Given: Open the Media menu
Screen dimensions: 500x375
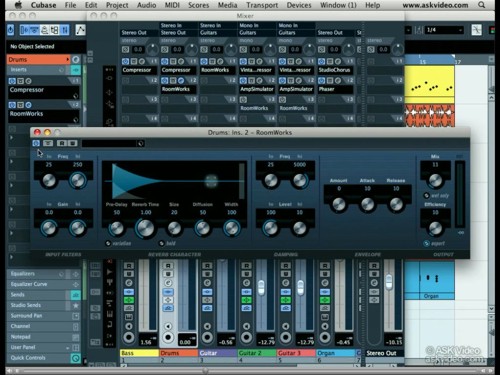Looking at the screenshot, I should [x=227, y=5].
